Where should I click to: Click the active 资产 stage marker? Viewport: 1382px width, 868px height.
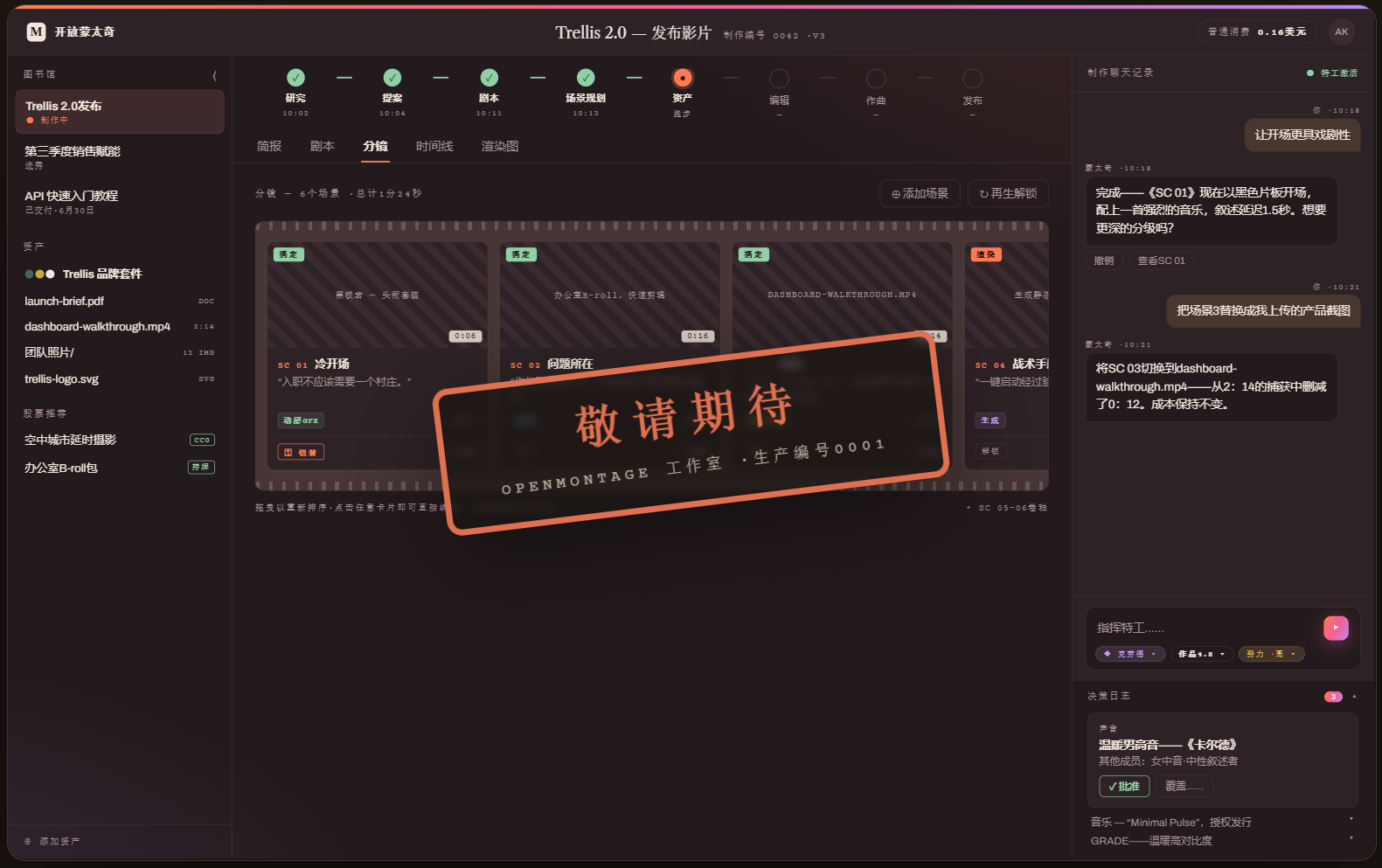click(x=683, y=78)
